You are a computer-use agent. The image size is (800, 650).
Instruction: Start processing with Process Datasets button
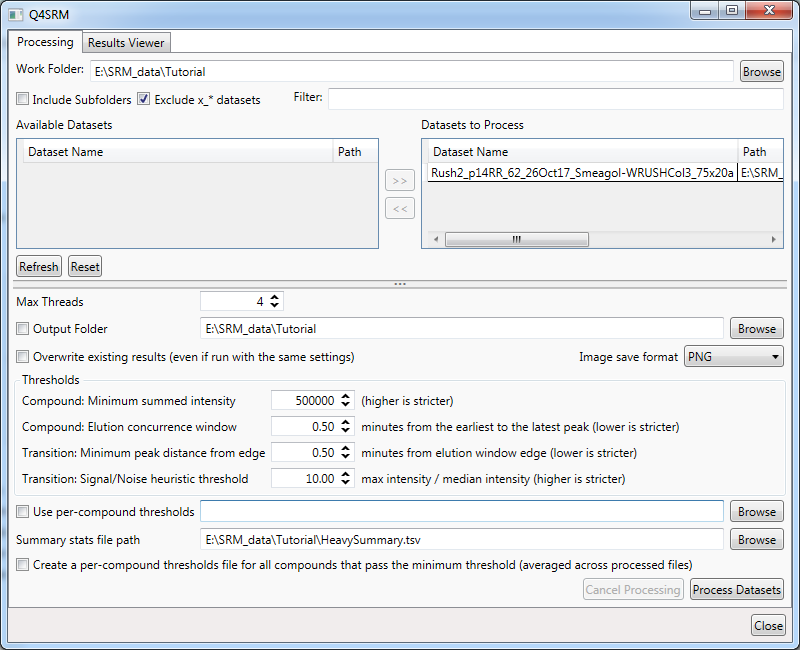pos(737,589)
